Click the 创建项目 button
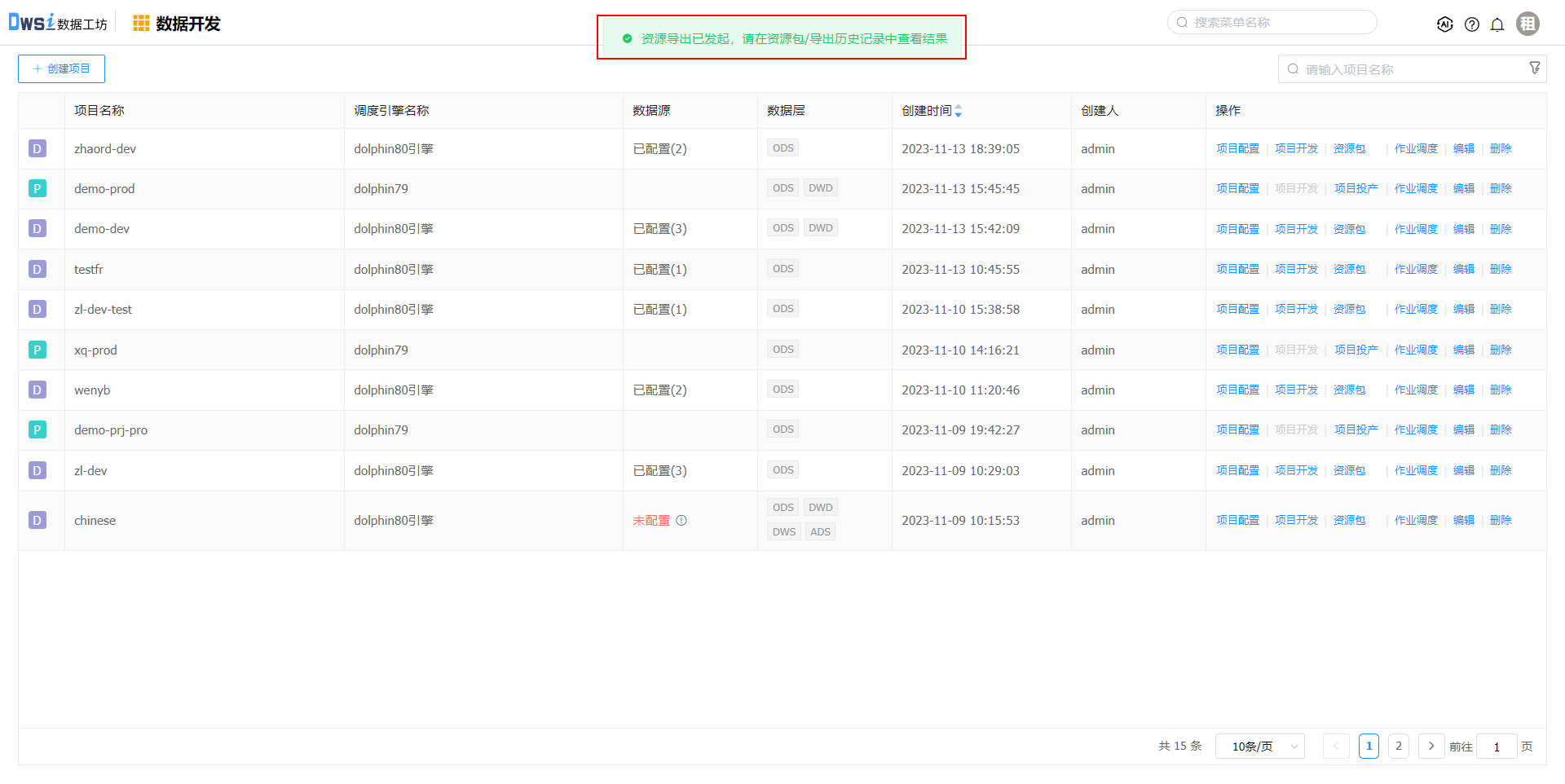 [x=61, y=69]
